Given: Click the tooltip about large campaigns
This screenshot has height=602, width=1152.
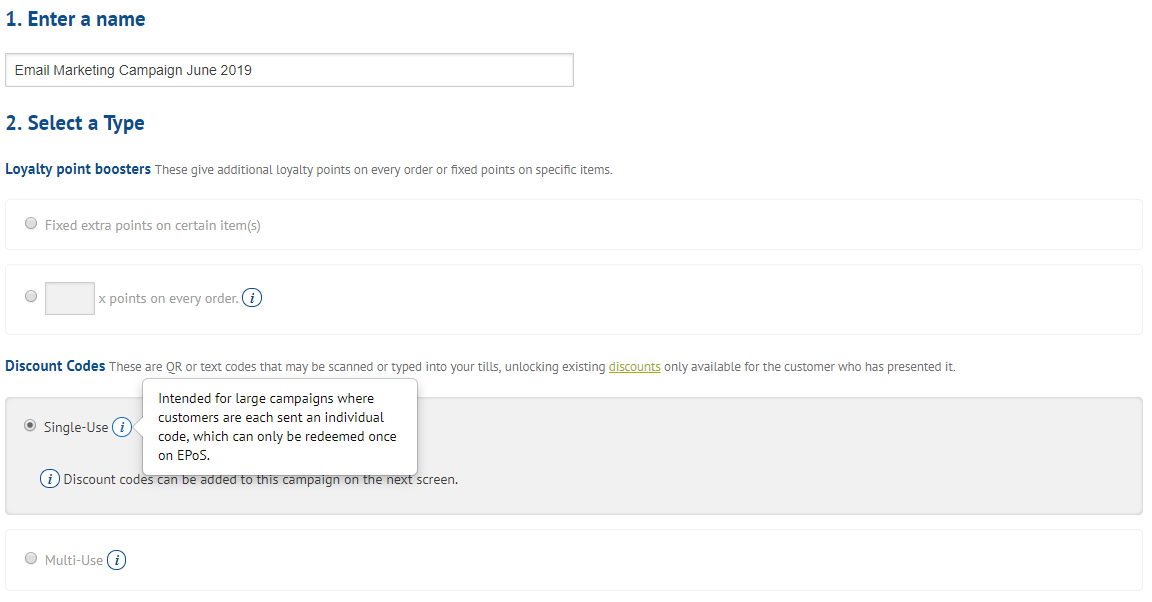Looking at the screenshot, I should [x=279, y=427].
